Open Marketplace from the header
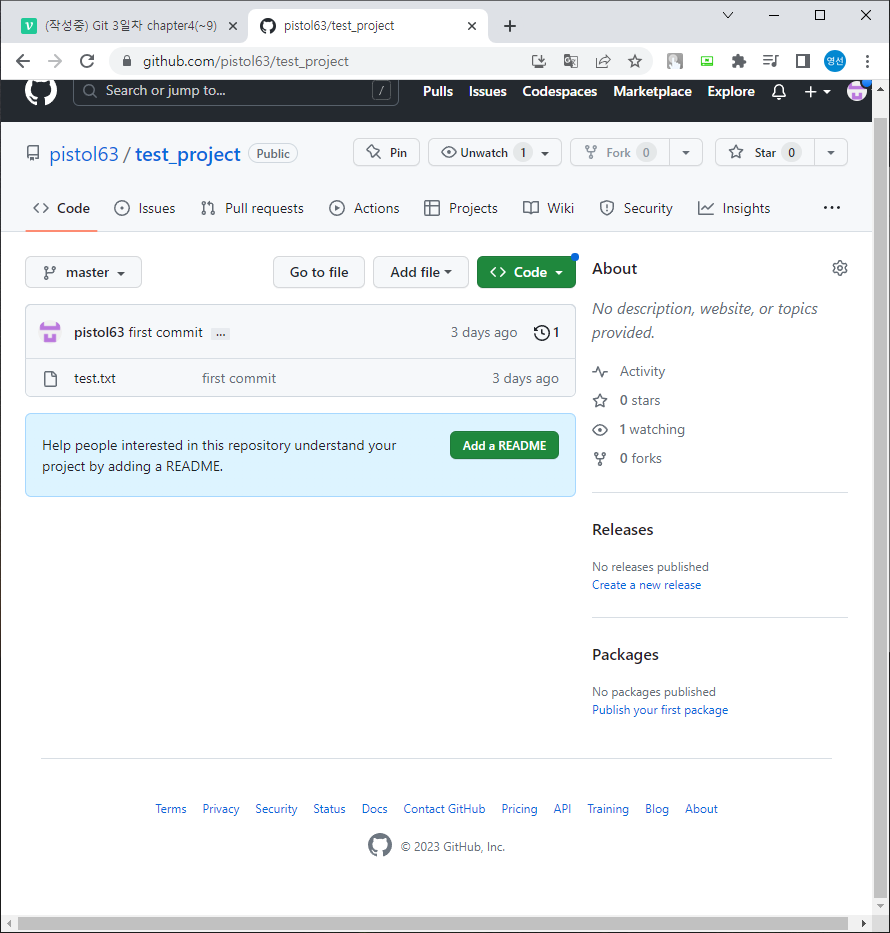890x933 pixels. coord(653,92)
